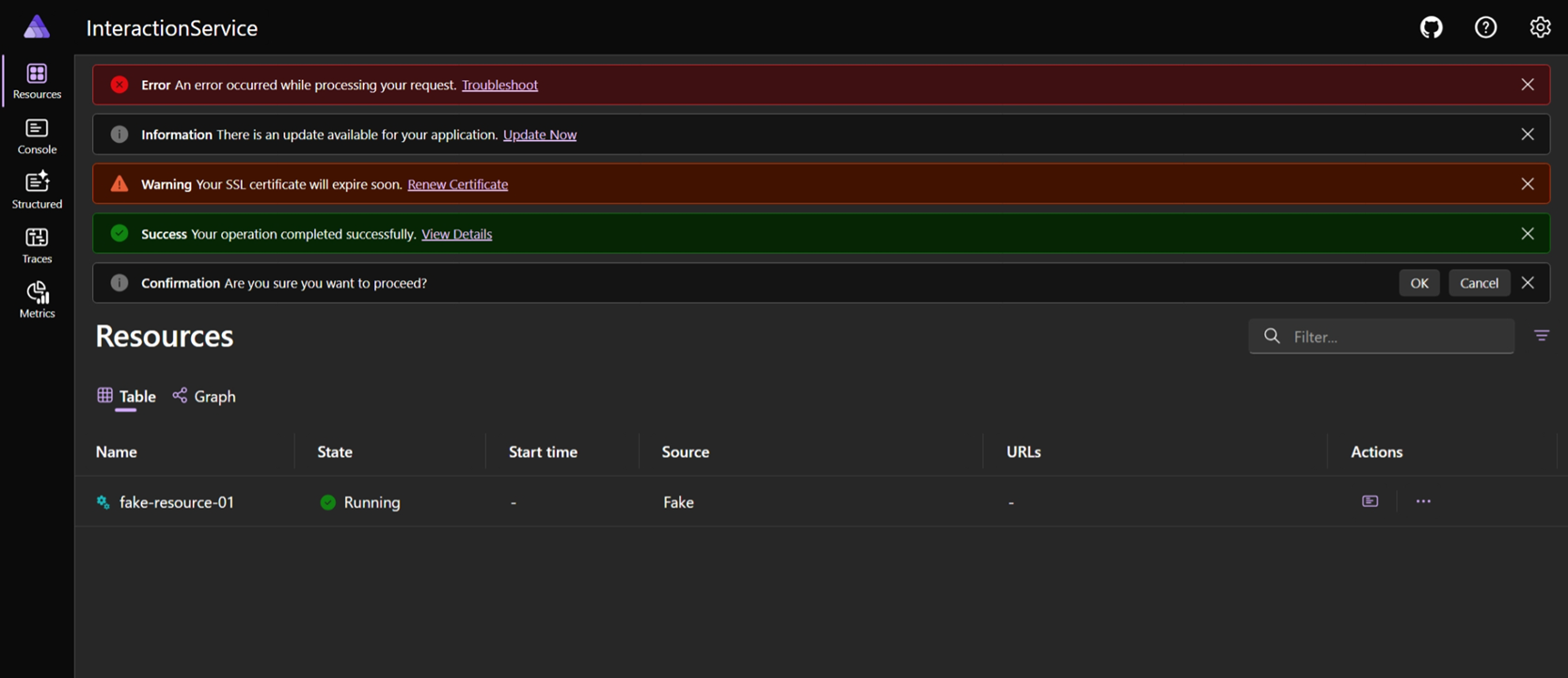
Task: Open the settings gear icon
Action: (x=1540, y=27)
